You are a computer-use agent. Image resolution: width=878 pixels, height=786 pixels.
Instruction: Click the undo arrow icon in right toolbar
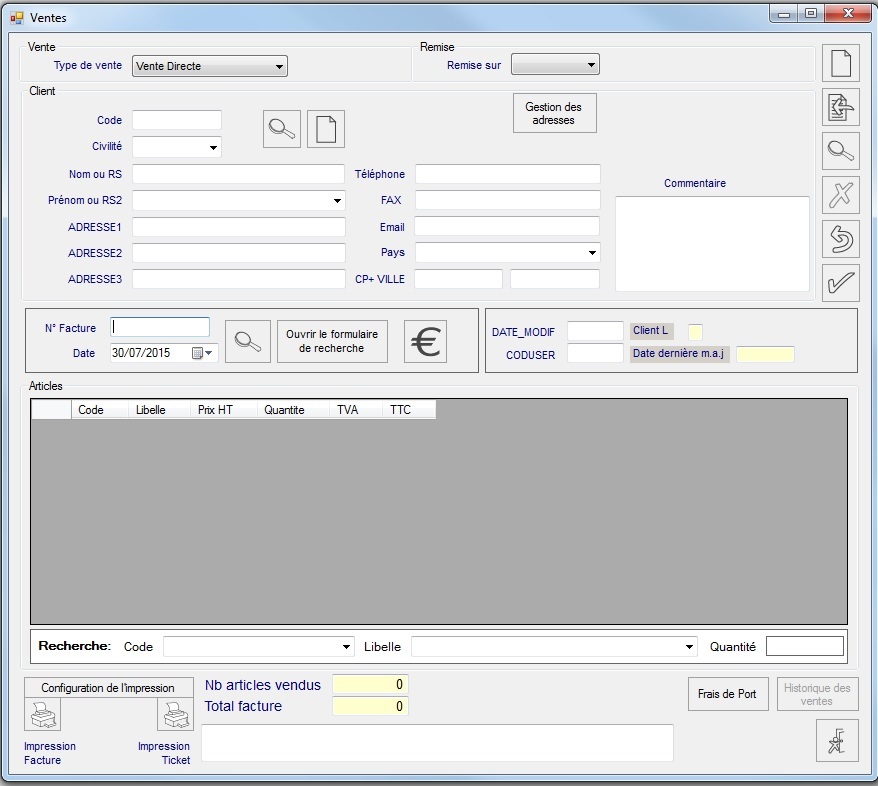click(840, 239)
